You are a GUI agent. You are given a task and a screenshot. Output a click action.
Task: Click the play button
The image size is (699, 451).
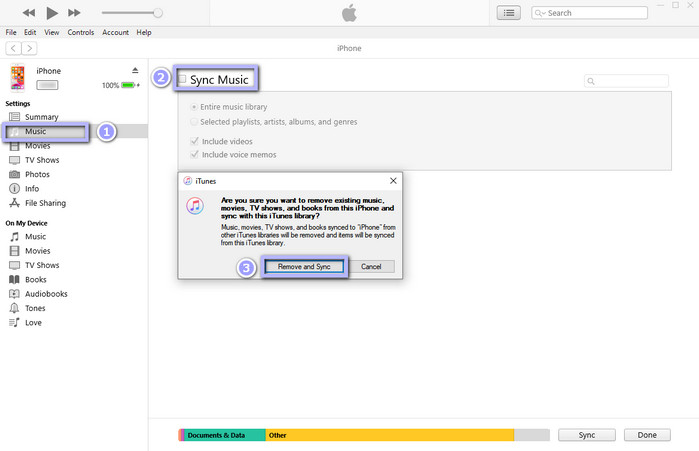click(x=52, y=13)
